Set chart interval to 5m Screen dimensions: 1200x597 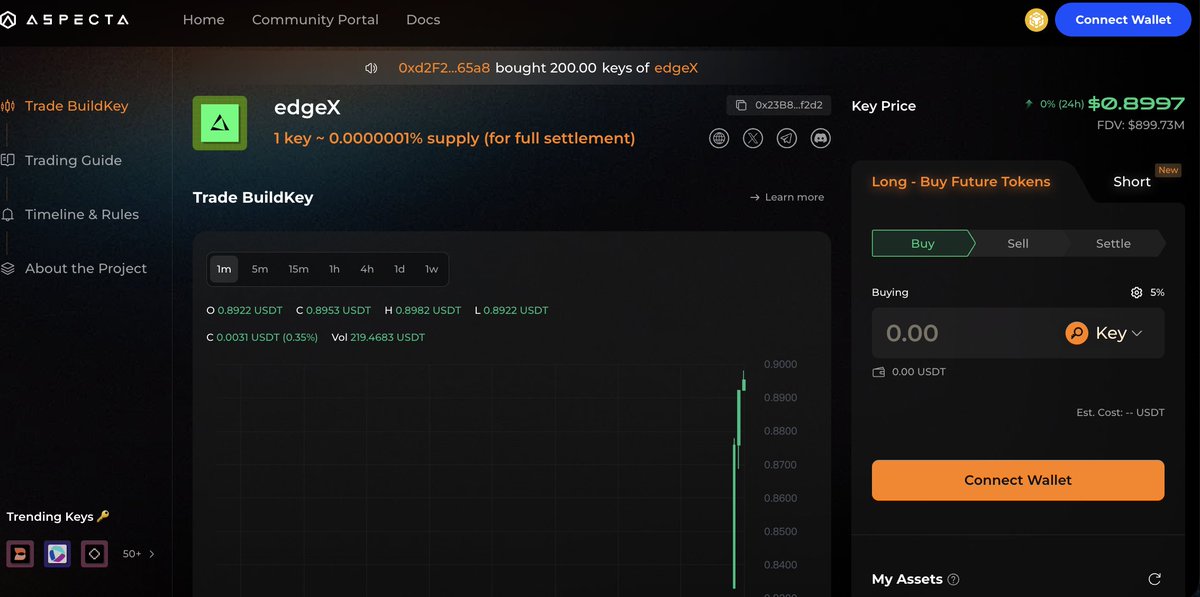(x=260, y=269)
